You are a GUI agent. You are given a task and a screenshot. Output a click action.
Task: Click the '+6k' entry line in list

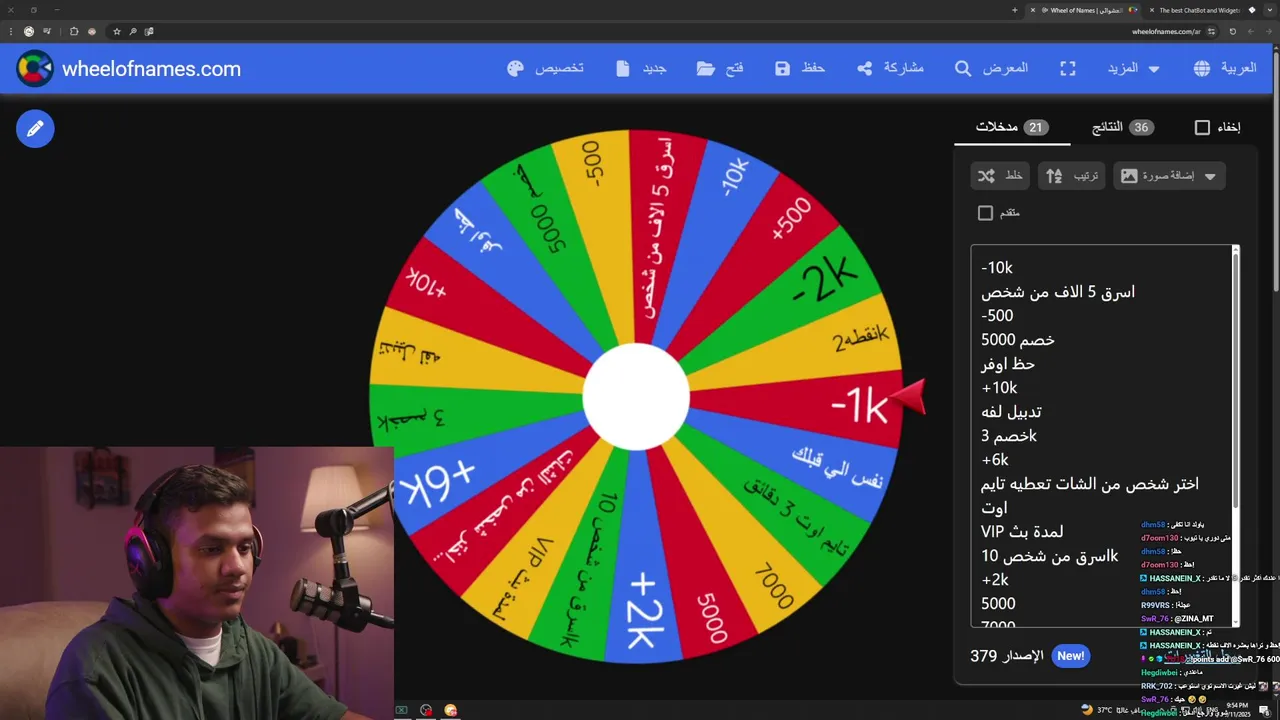click(x=995, y=460)
